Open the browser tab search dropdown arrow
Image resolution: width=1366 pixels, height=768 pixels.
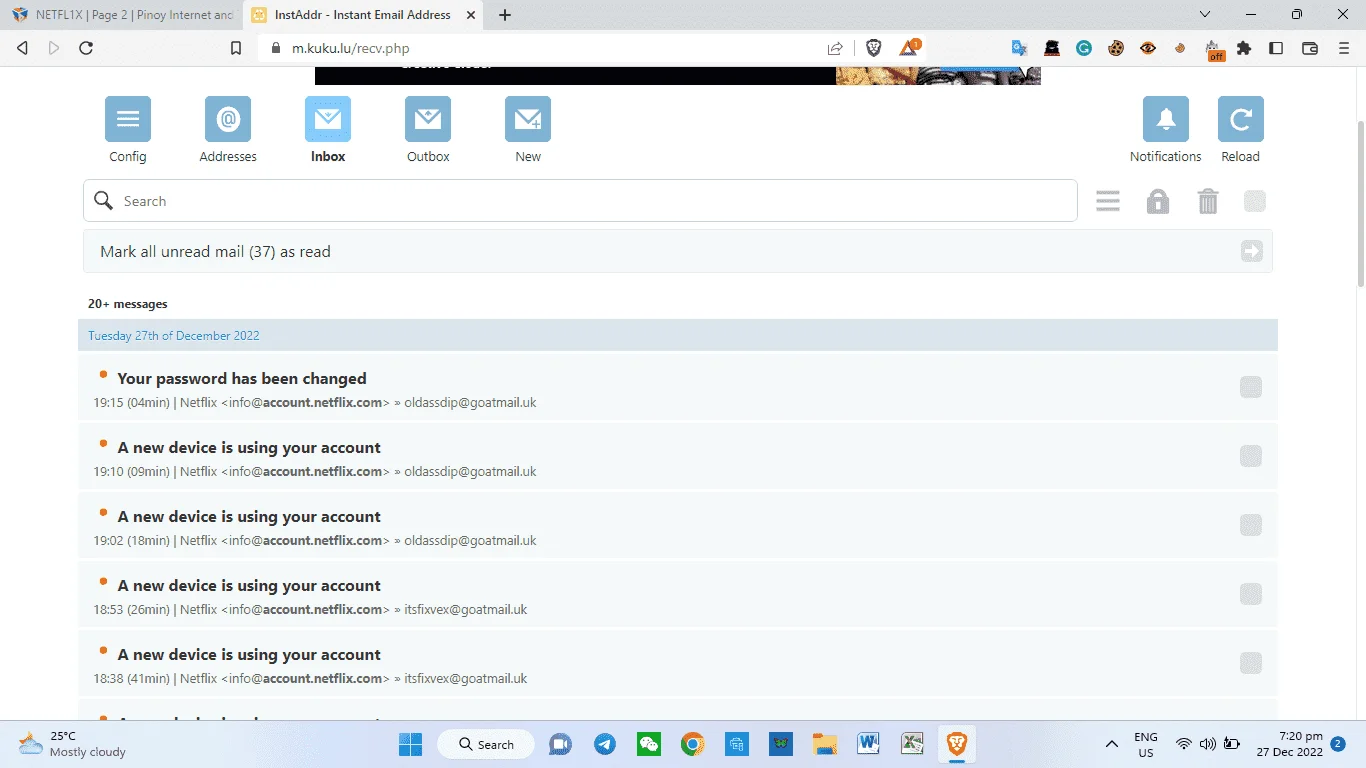coord(1205,15)
